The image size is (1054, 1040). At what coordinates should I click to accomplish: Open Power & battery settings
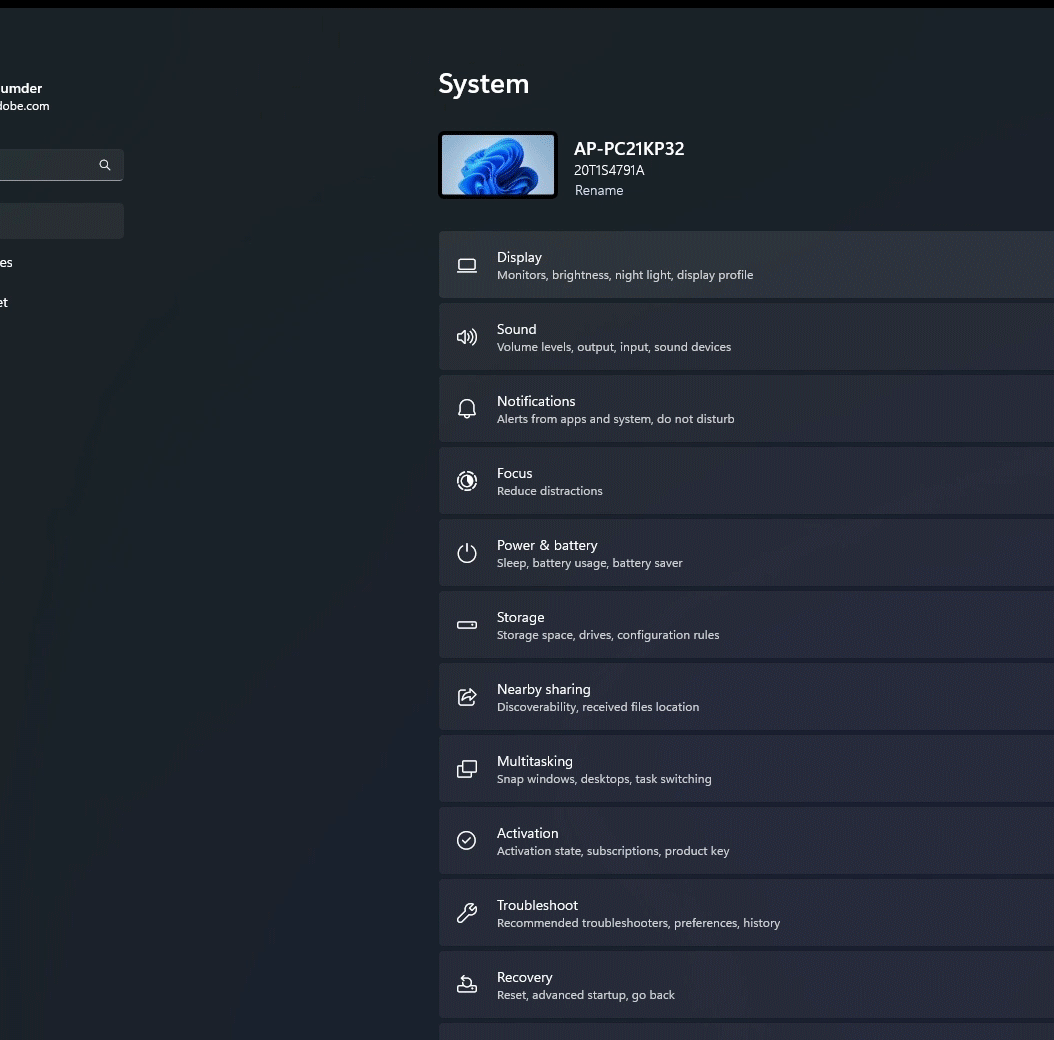coord(746,553)
